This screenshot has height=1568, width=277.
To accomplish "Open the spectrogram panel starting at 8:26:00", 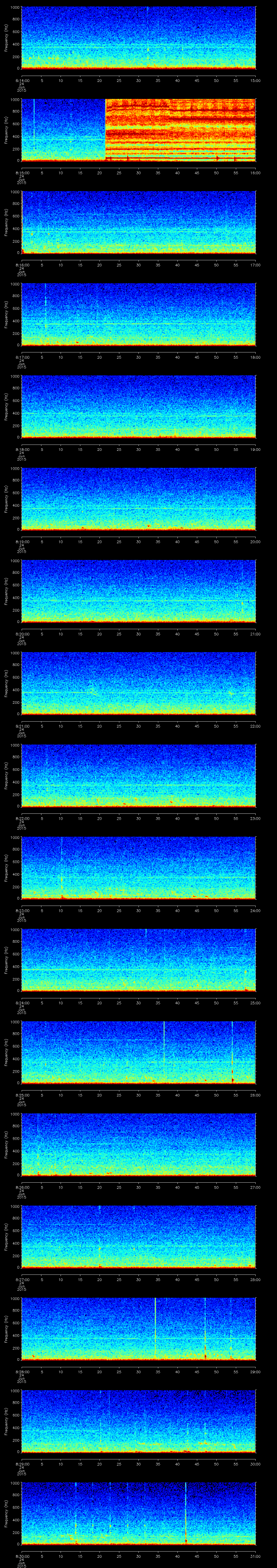I will (x=138, y=1144).
